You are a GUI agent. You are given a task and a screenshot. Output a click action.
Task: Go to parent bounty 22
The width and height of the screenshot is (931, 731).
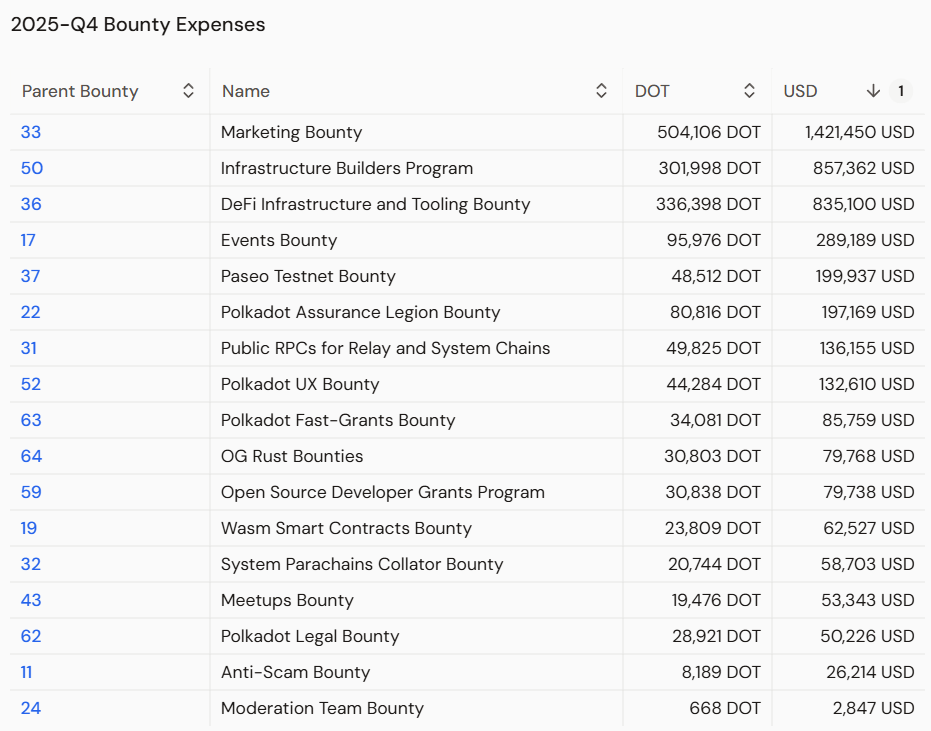[31, 312]
